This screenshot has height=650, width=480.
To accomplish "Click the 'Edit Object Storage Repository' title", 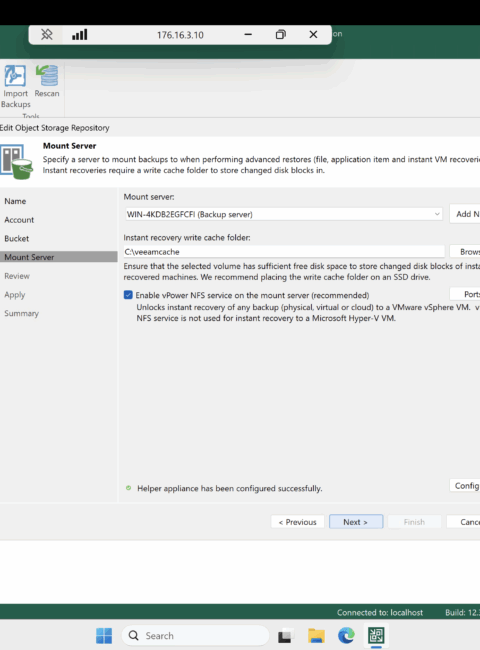I will point(55,128).
